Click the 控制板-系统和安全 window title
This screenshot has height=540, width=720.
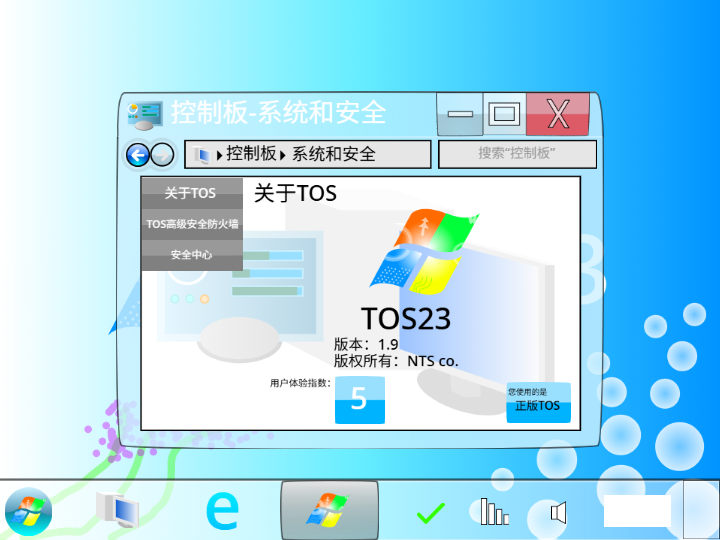tap(278, 112)
